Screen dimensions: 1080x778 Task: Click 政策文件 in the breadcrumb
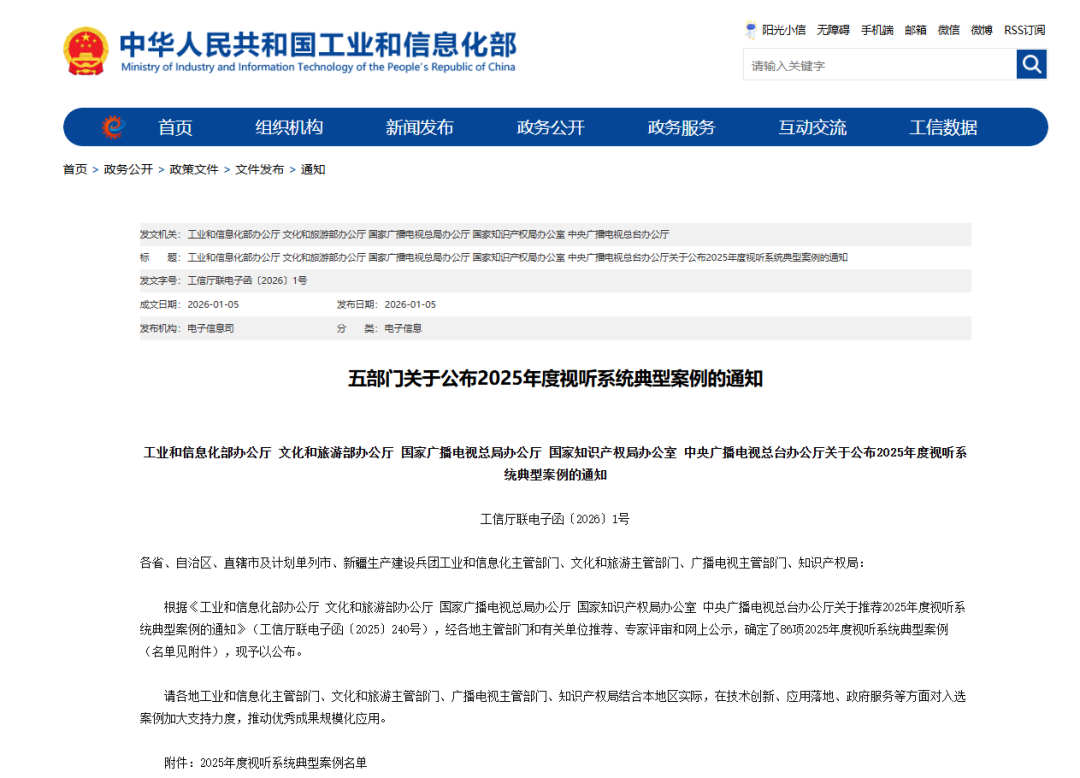coord(194,170)
